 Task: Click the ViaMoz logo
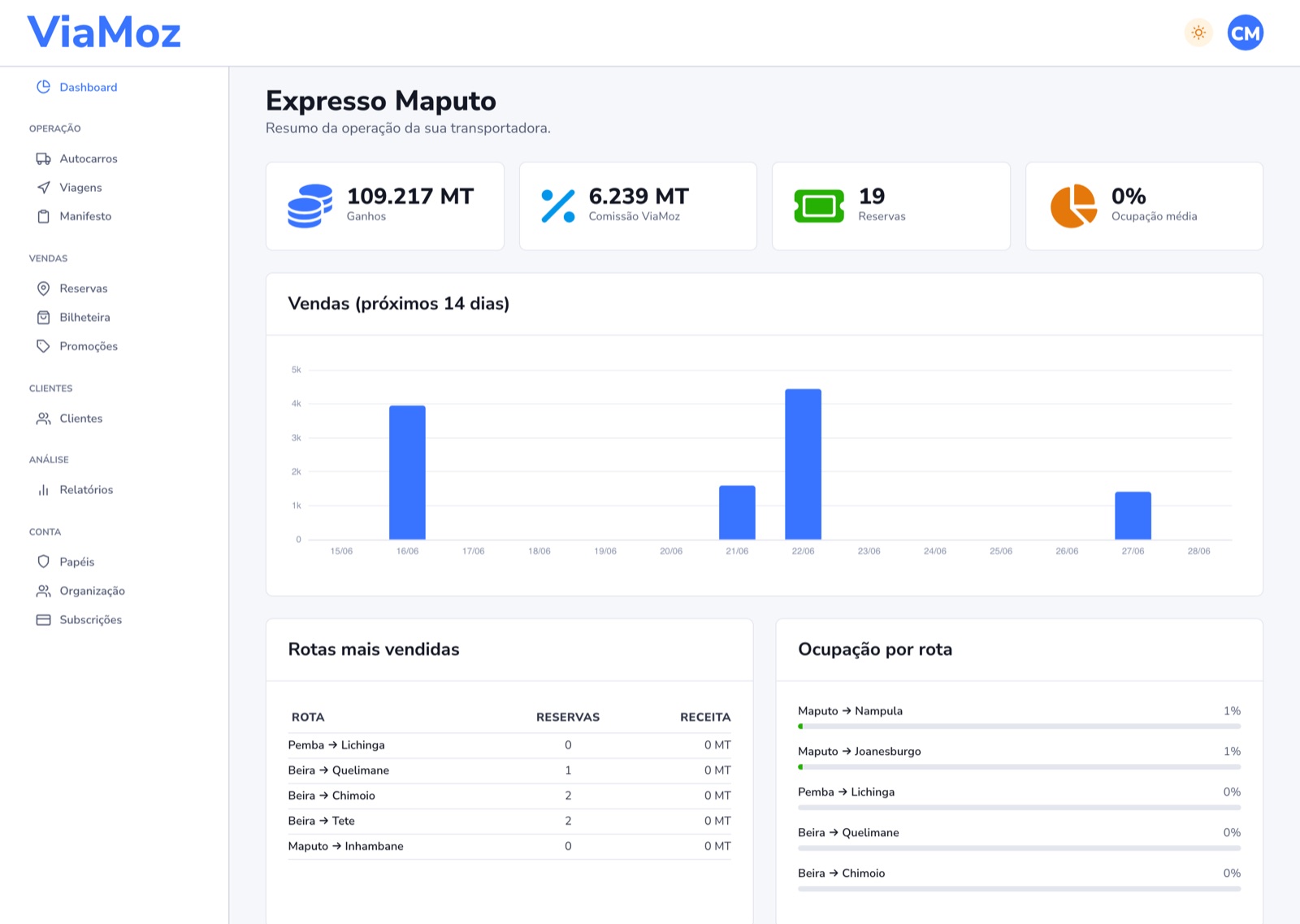pos(104,33)
